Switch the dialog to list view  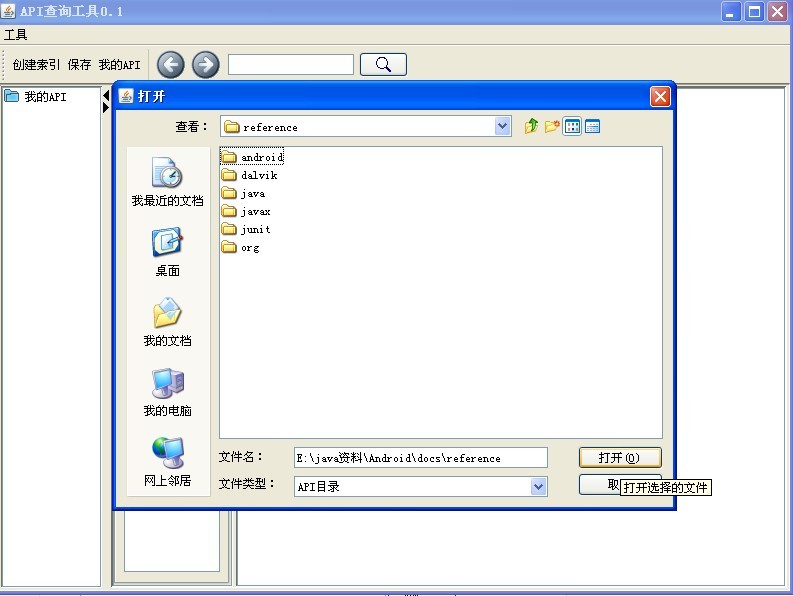(x=572, y=126)
